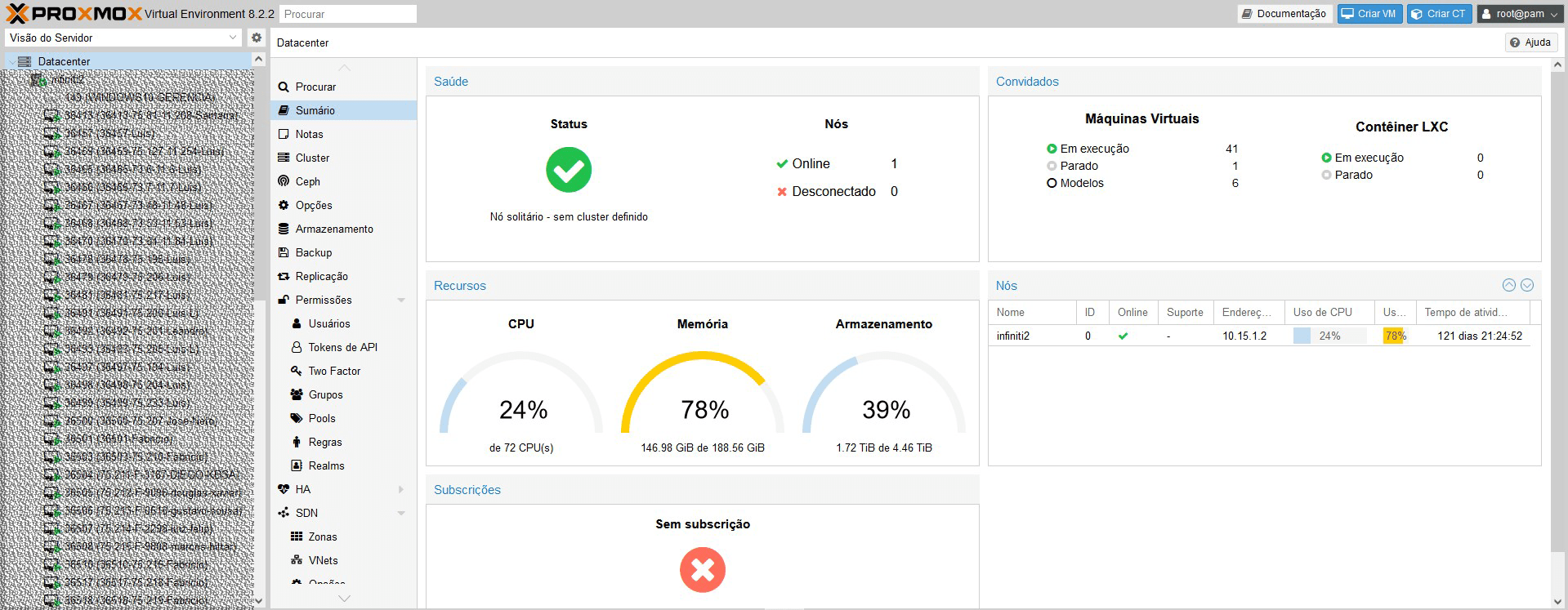Expand the Nós panel with down arrow
This screenshot has width=1568, height=610.
(x=1526, y=285)
